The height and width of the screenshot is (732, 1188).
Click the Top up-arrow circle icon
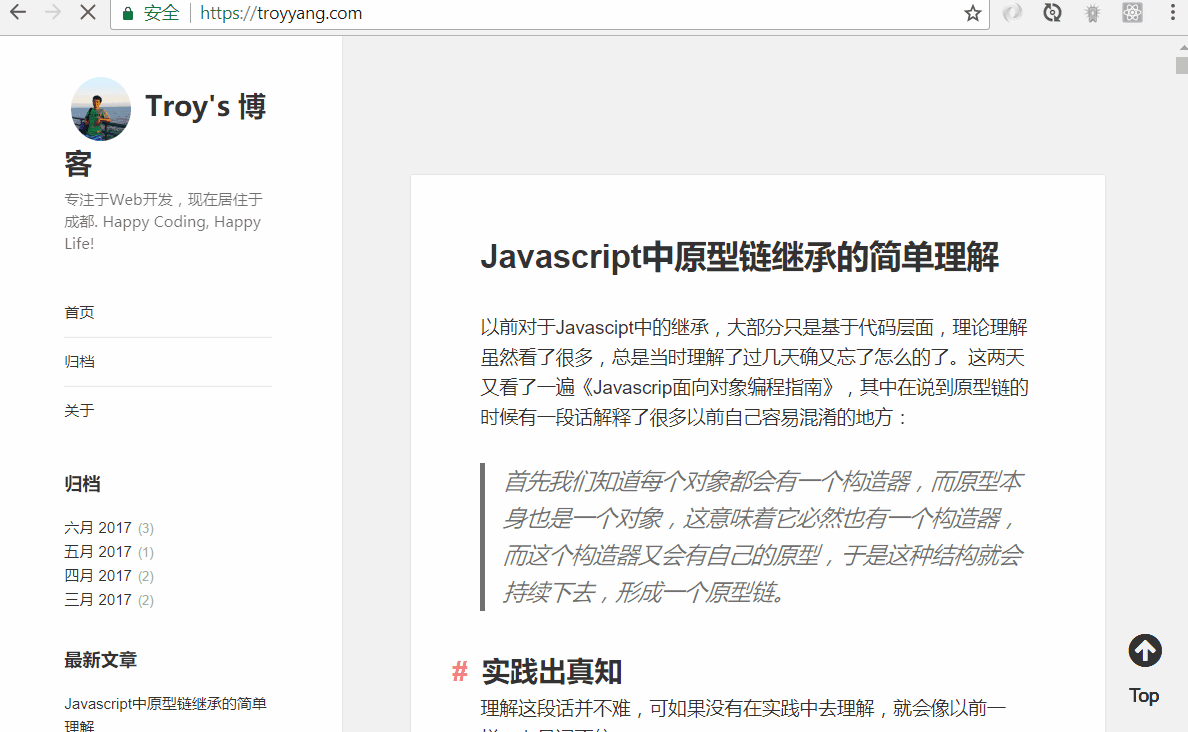(x=1145, y=651)
